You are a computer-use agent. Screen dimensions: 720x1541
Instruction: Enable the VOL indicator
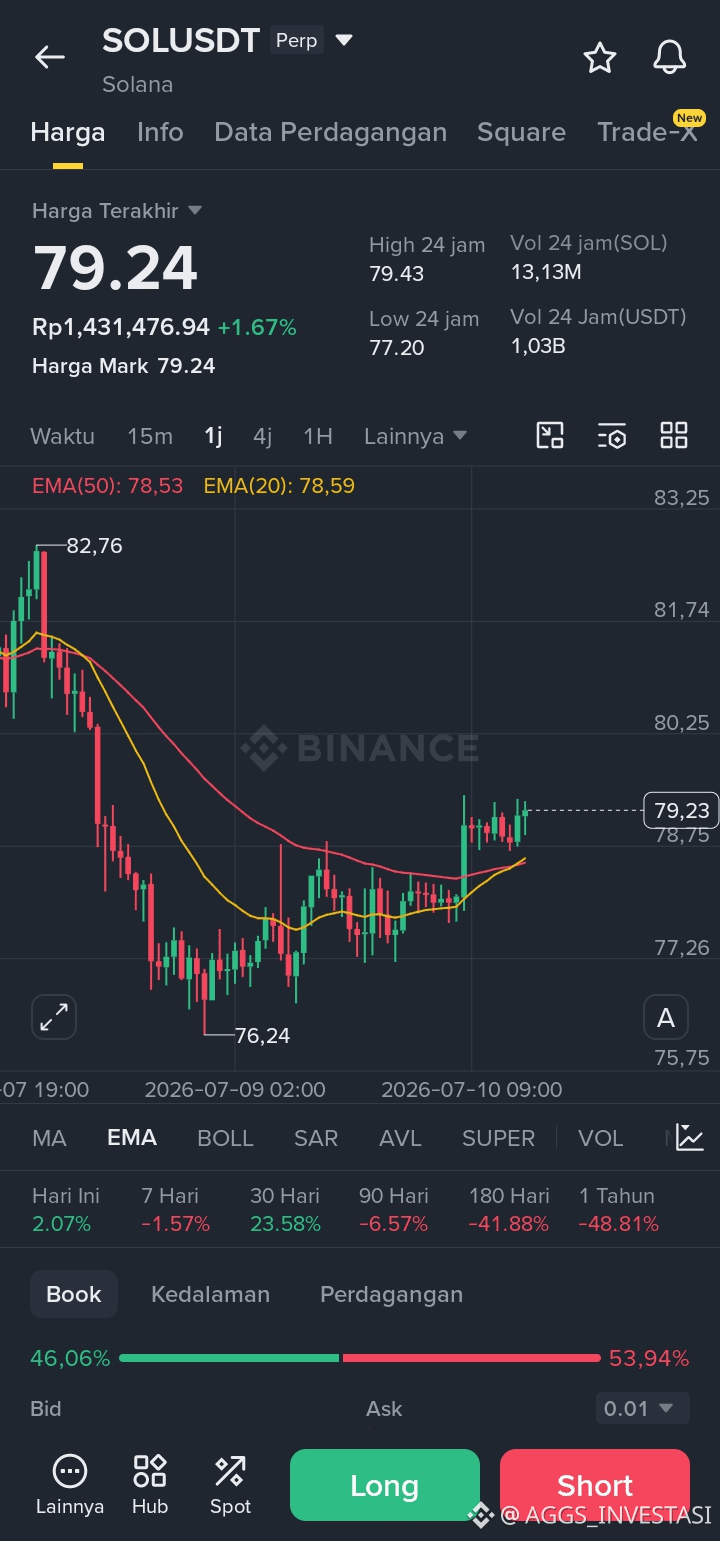600,1138
